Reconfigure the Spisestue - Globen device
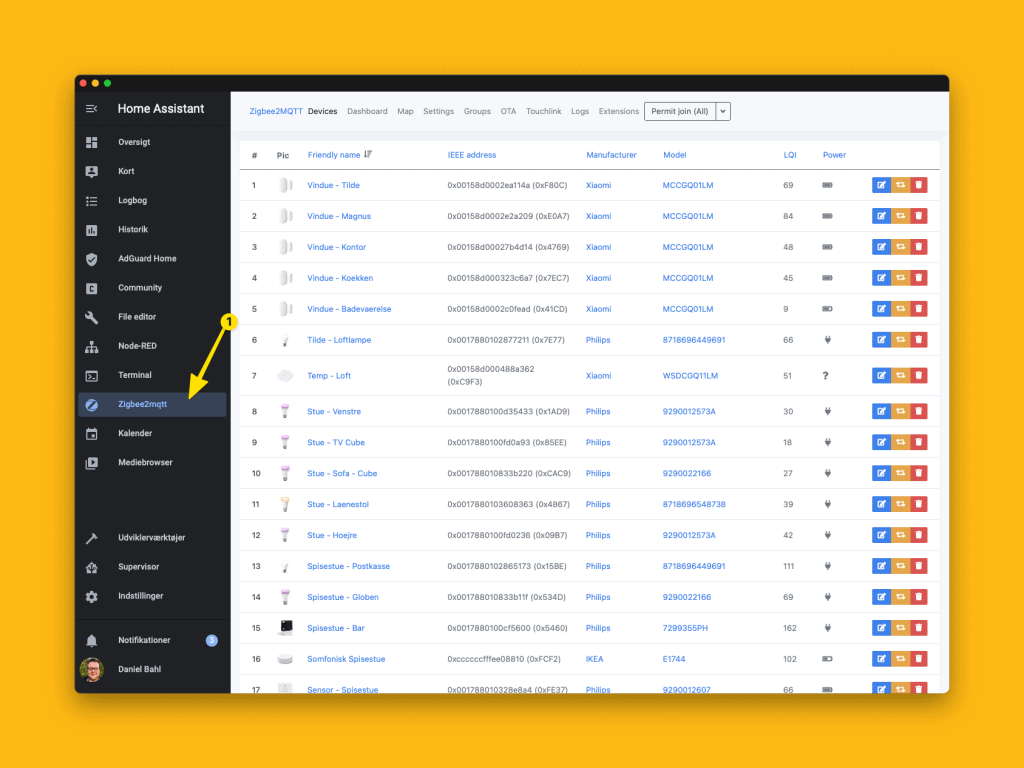The height and width of the screenshot is (768, 1024). coord(900,597)
